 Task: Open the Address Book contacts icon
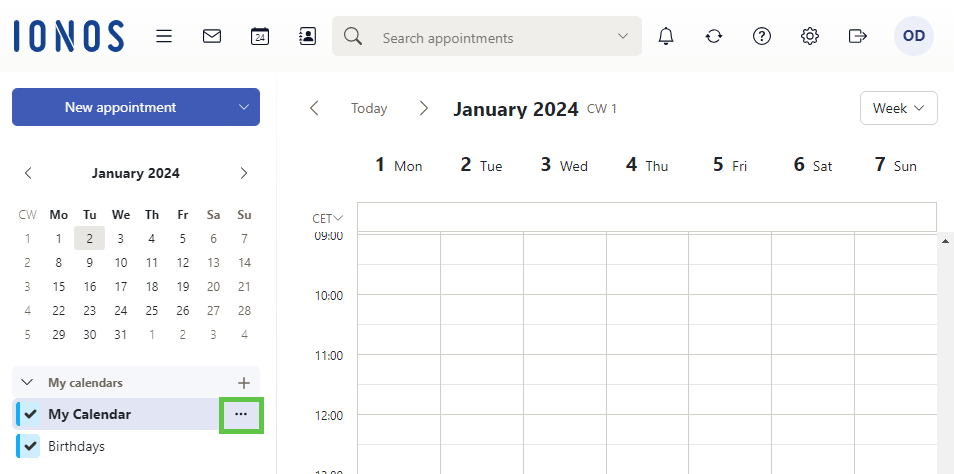(308, 36)
